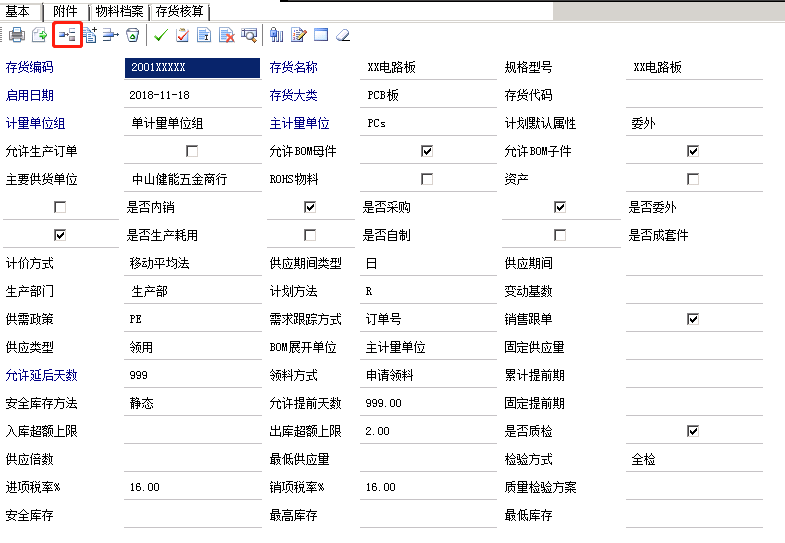785x543 pixels.
Task: Click the notepad with pencil toolbar icon
Action: [x=298, y=35]
